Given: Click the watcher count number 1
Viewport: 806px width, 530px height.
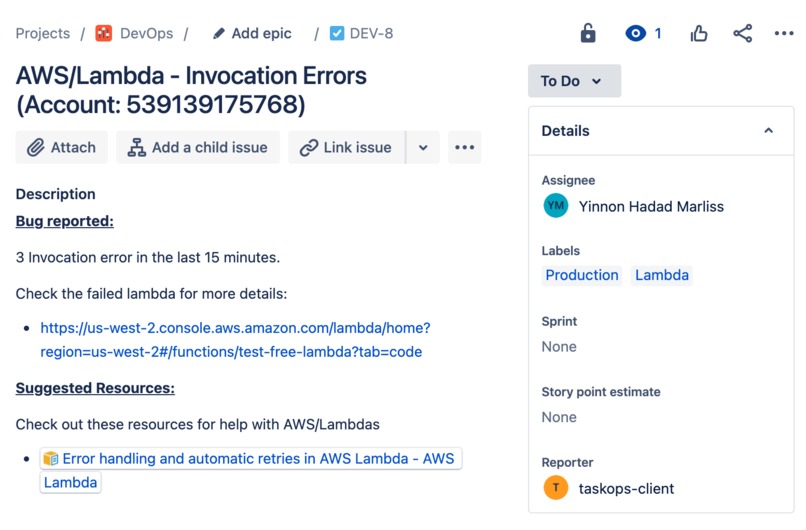Looking at the screenshot, I should click(x=657, y=33).
